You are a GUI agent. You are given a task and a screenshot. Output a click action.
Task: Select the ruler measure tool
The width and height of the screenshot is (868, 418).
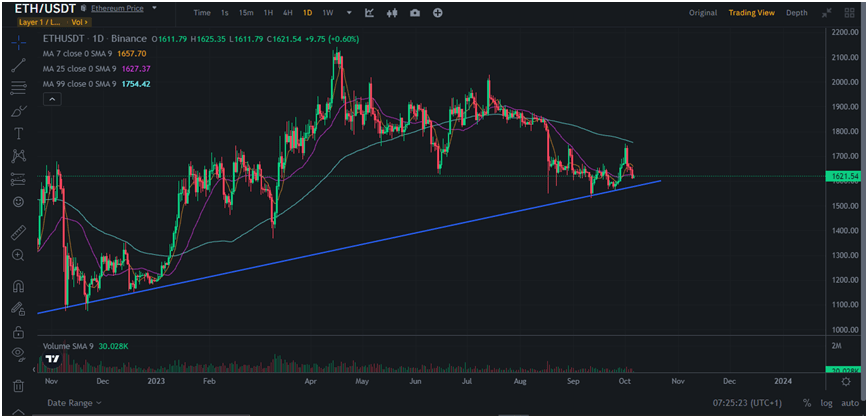pos(18,232)
